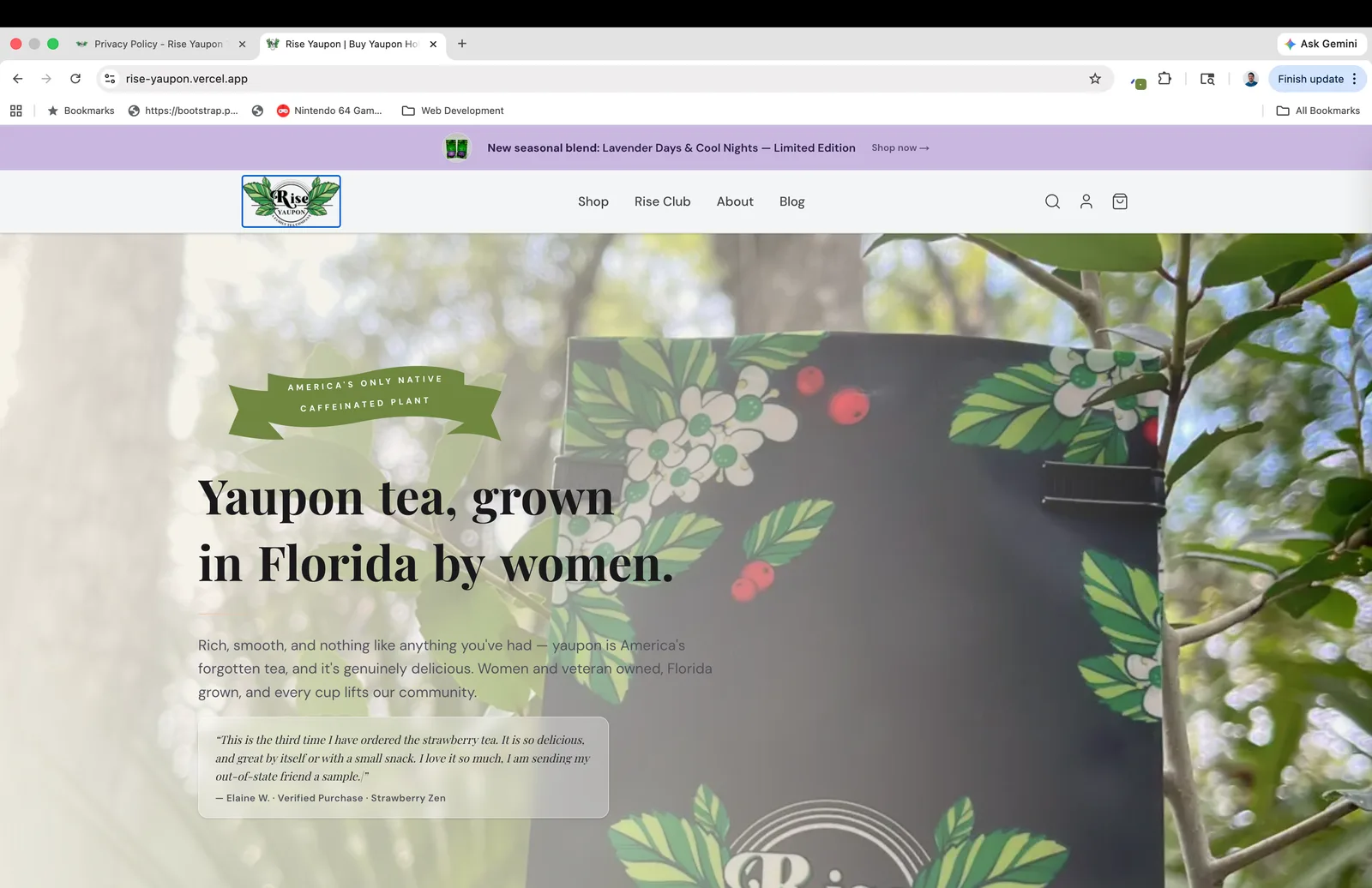Click the green extension icon in toolbar
This screenshot has width=1372, height=888.
coord(1139,82)
